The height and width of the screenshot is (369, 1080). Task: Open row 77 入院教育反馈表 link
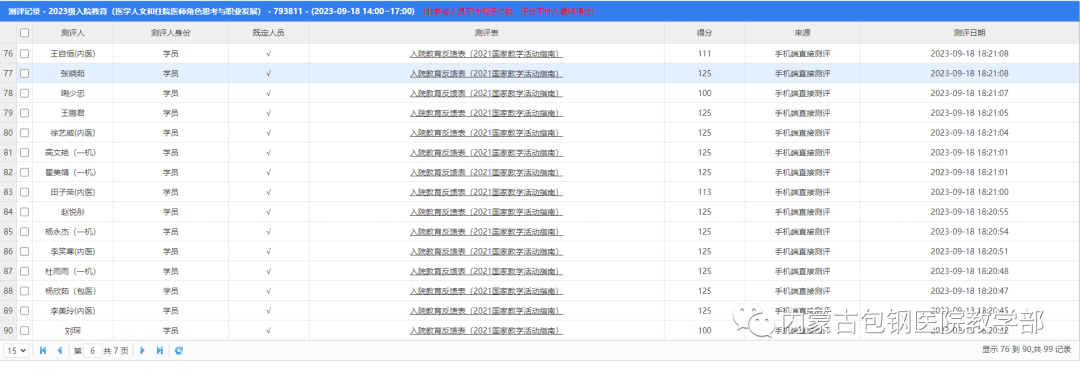(486, 73)
